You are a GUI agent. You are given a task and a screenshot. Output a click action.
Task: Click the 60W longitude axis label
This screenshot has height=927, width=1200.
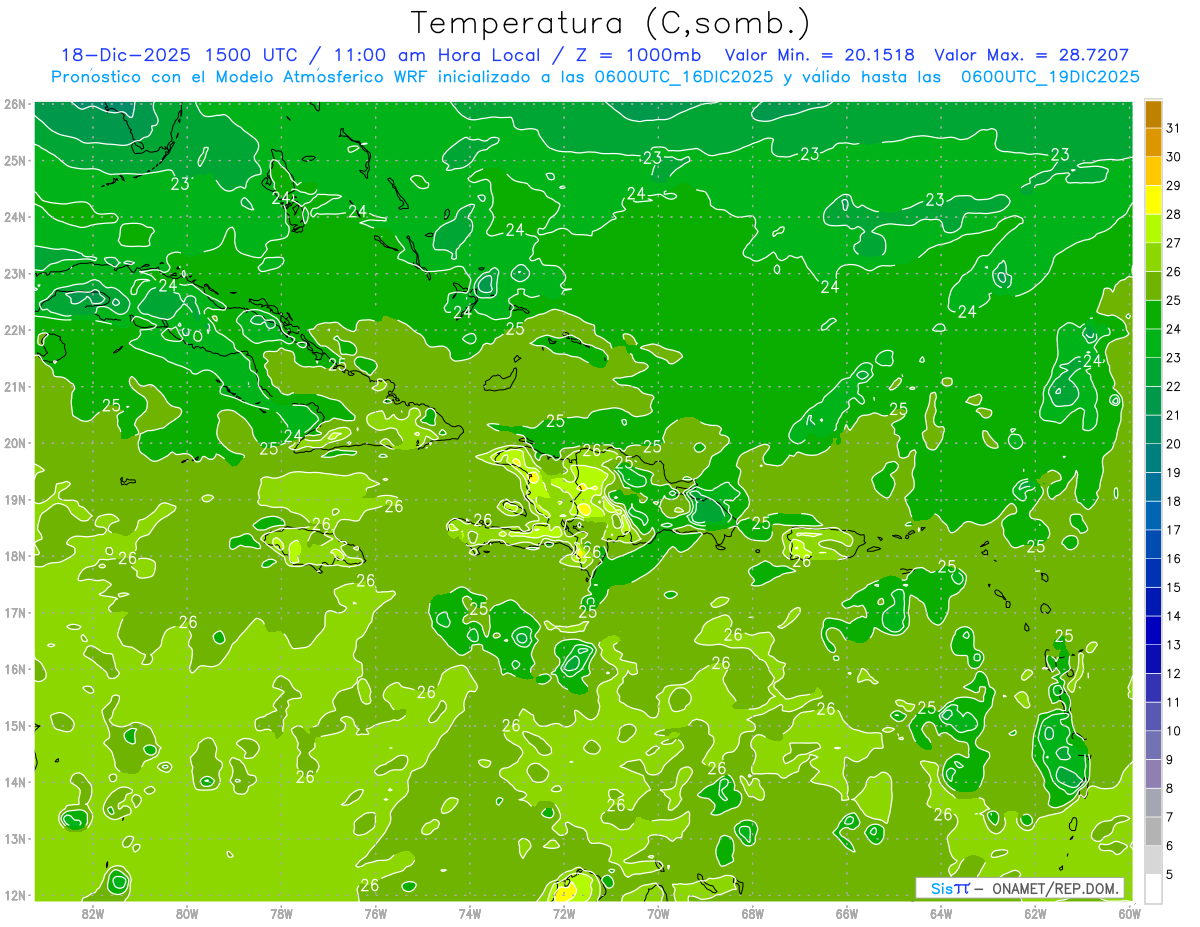click(1129, 913)
